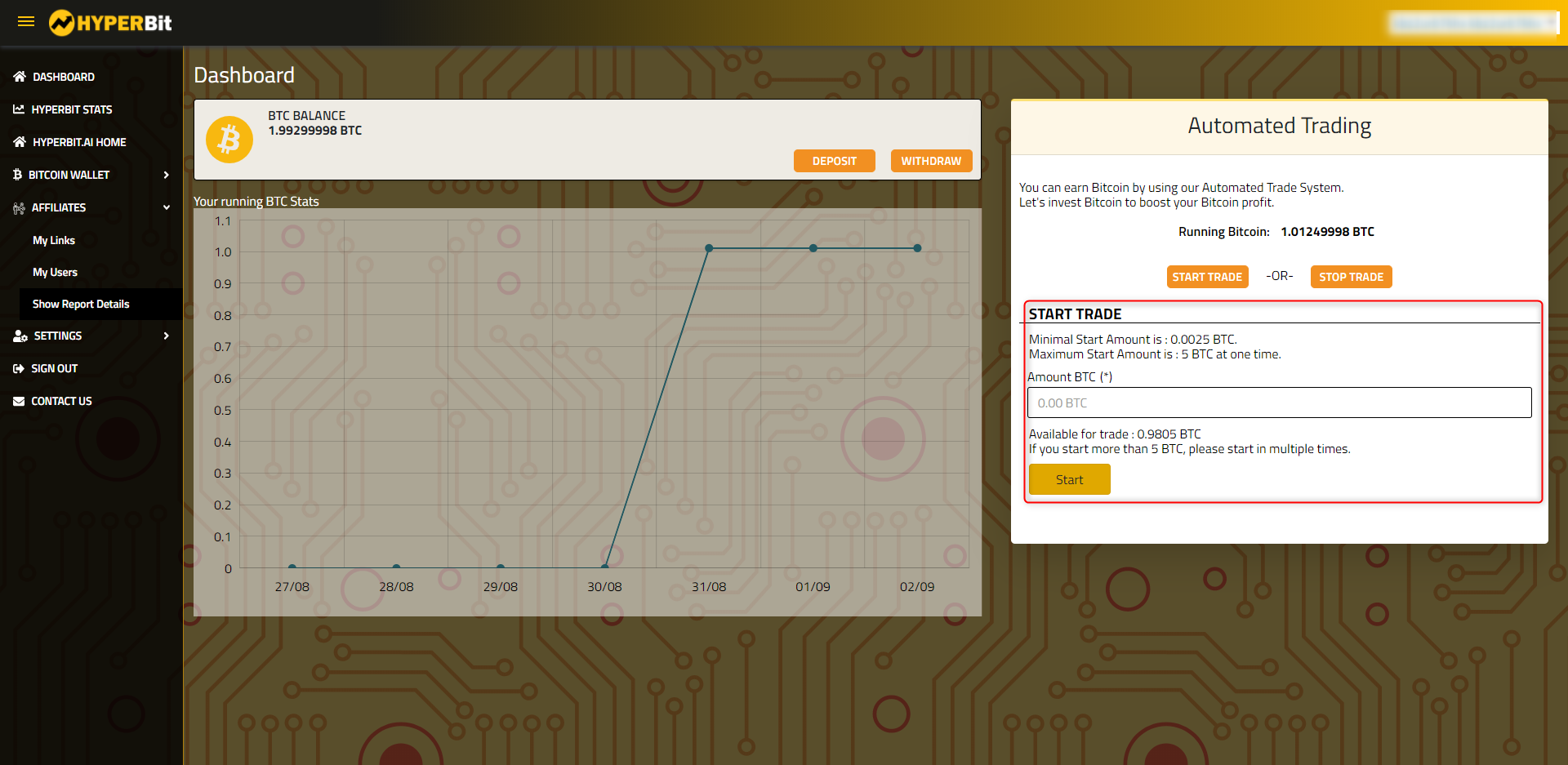Click SIGN OUT in the sidebar
Viewport: 1568px width, 765px height.
click(x=55, y=368)
